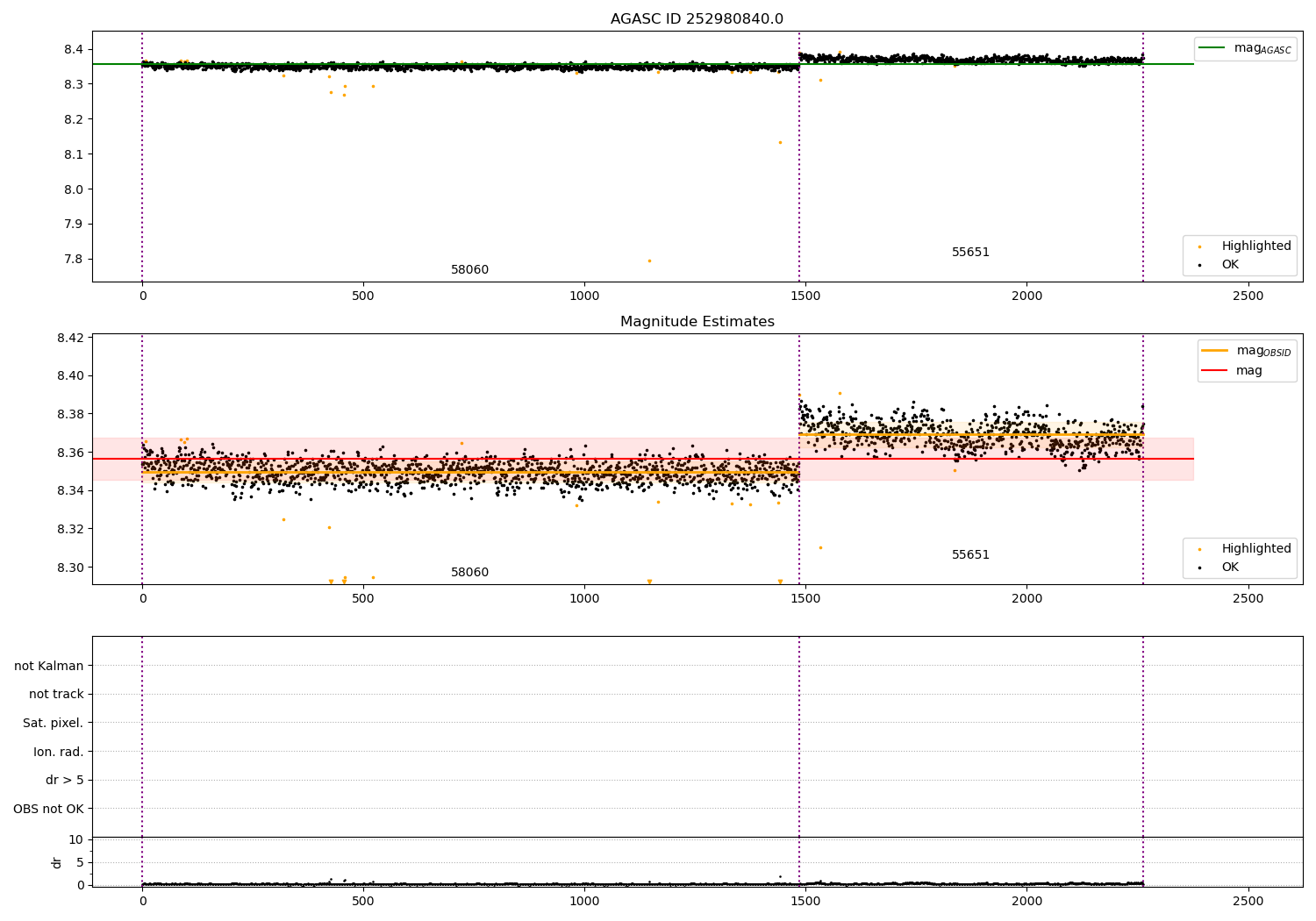Image resolution: width=1316 pixels, height=921 pixels.
Task: Click the orange outlier point near magnitude 7.8
Action: coord(649,261)
